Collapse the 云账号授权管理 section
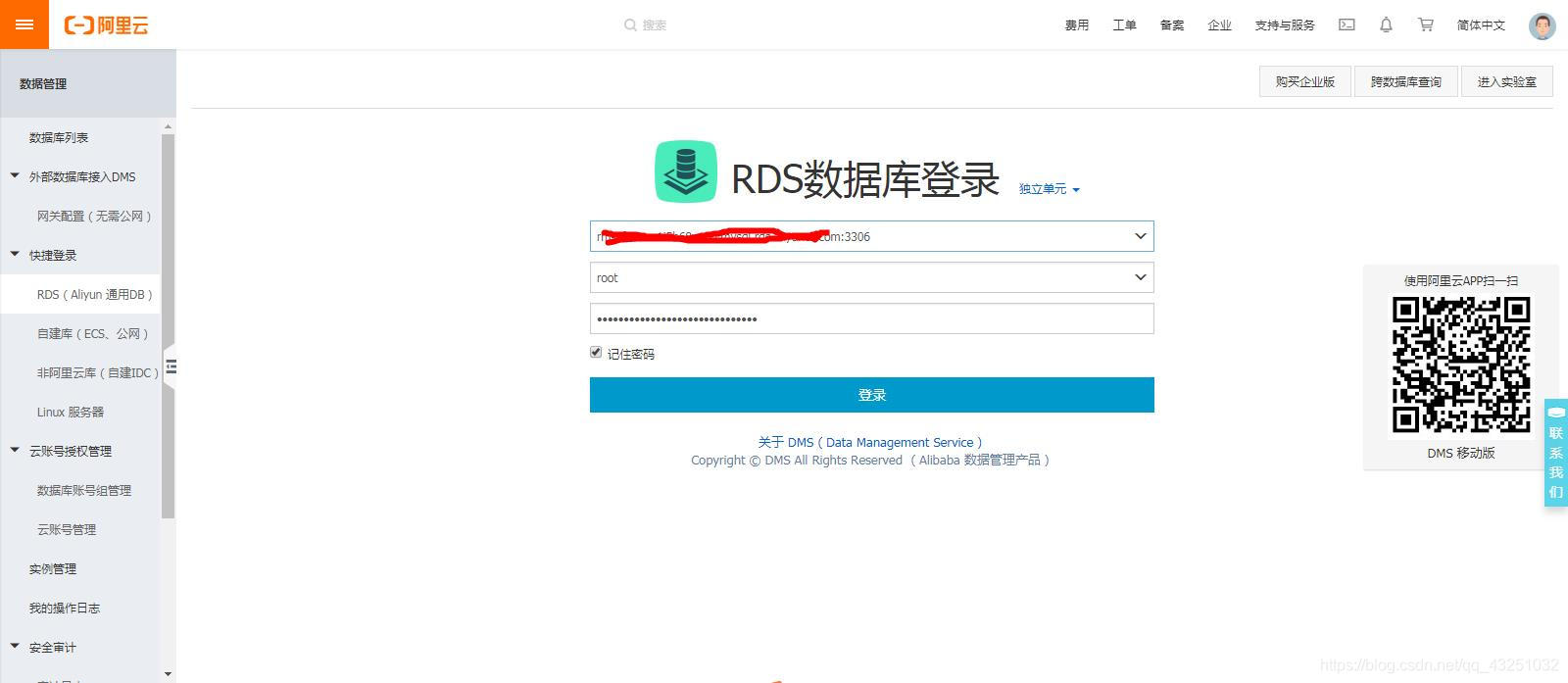Screen dimensions: 1568x683 (x=15, y=451)
